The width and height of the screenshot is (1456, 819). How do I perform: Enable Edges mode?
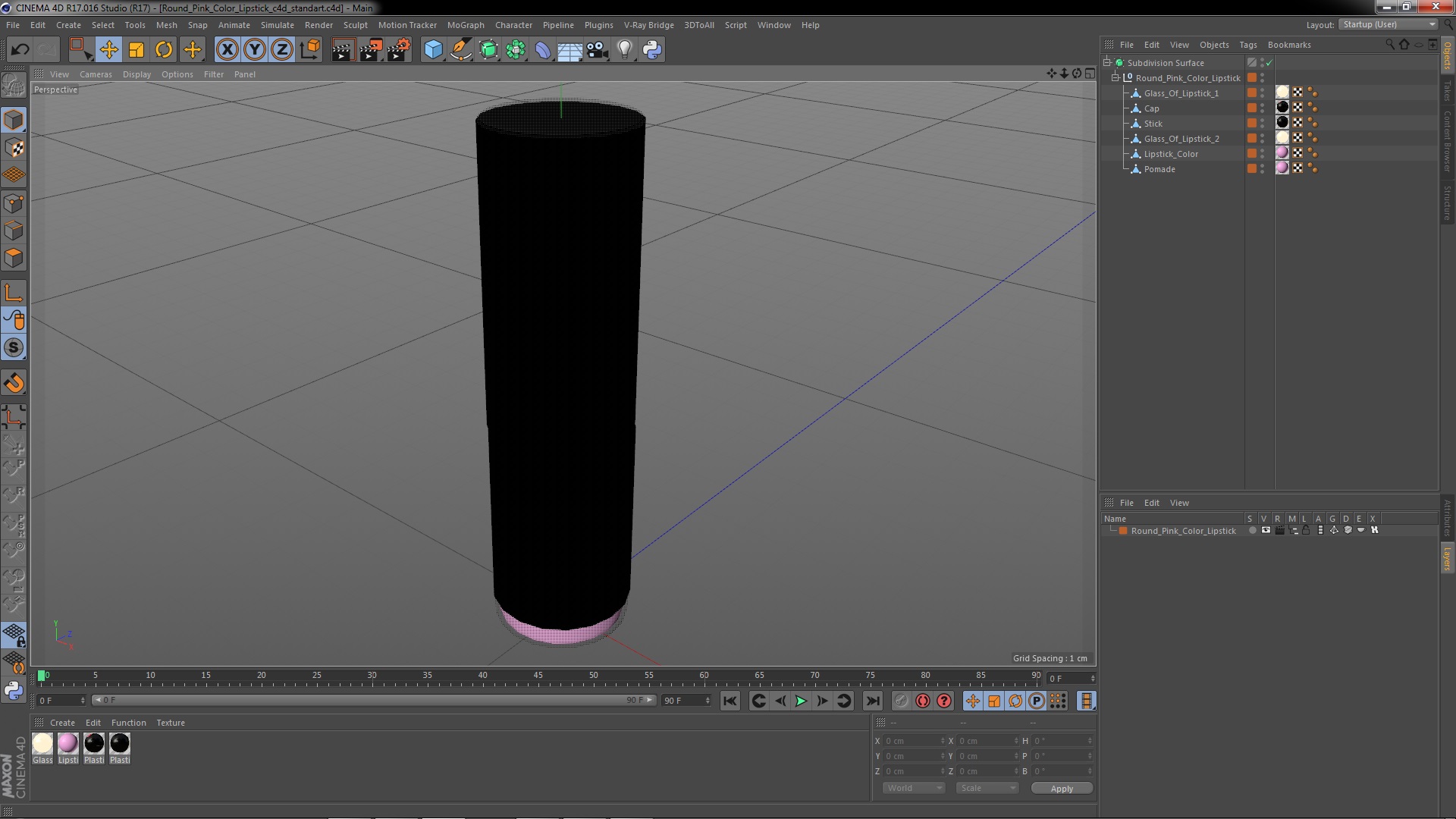coord(14,231)
